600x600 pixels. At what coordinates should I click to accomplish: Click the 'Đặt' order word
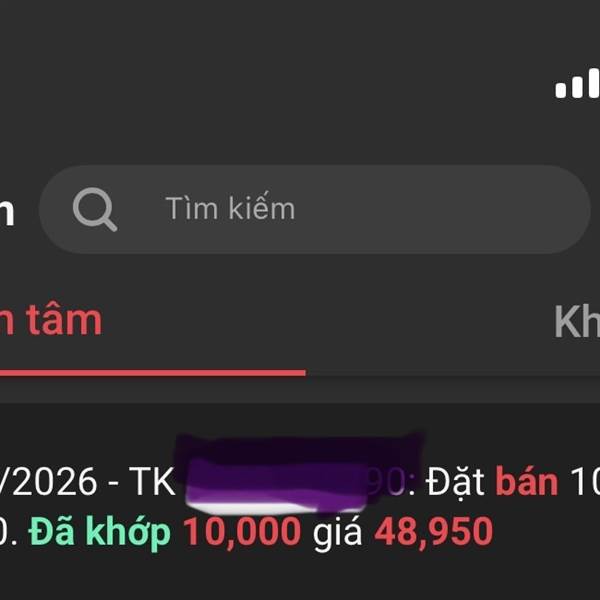[x=455, y=483]
